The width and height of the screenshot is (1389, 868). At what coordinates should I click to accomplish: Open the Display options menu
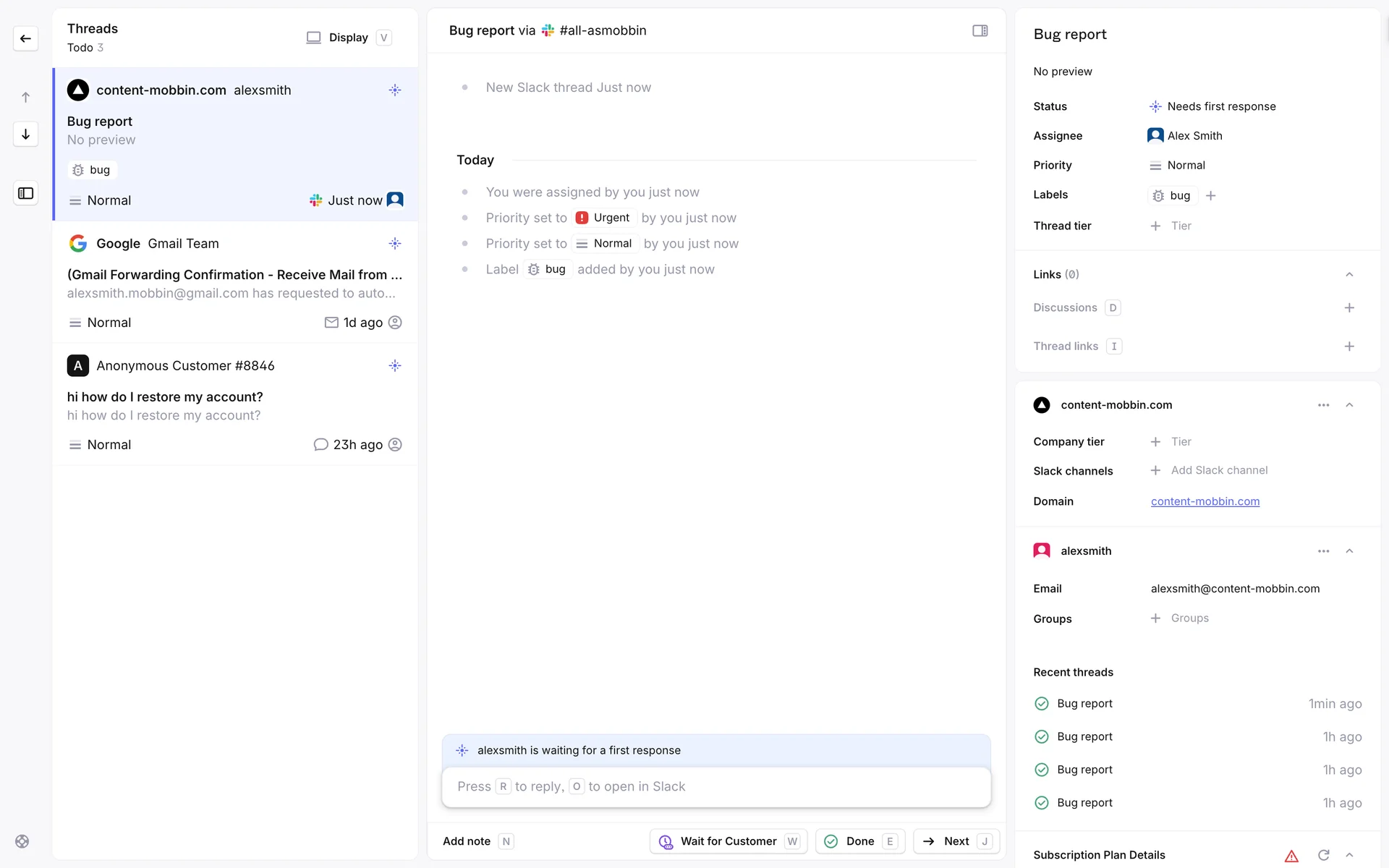pos(349,38)
